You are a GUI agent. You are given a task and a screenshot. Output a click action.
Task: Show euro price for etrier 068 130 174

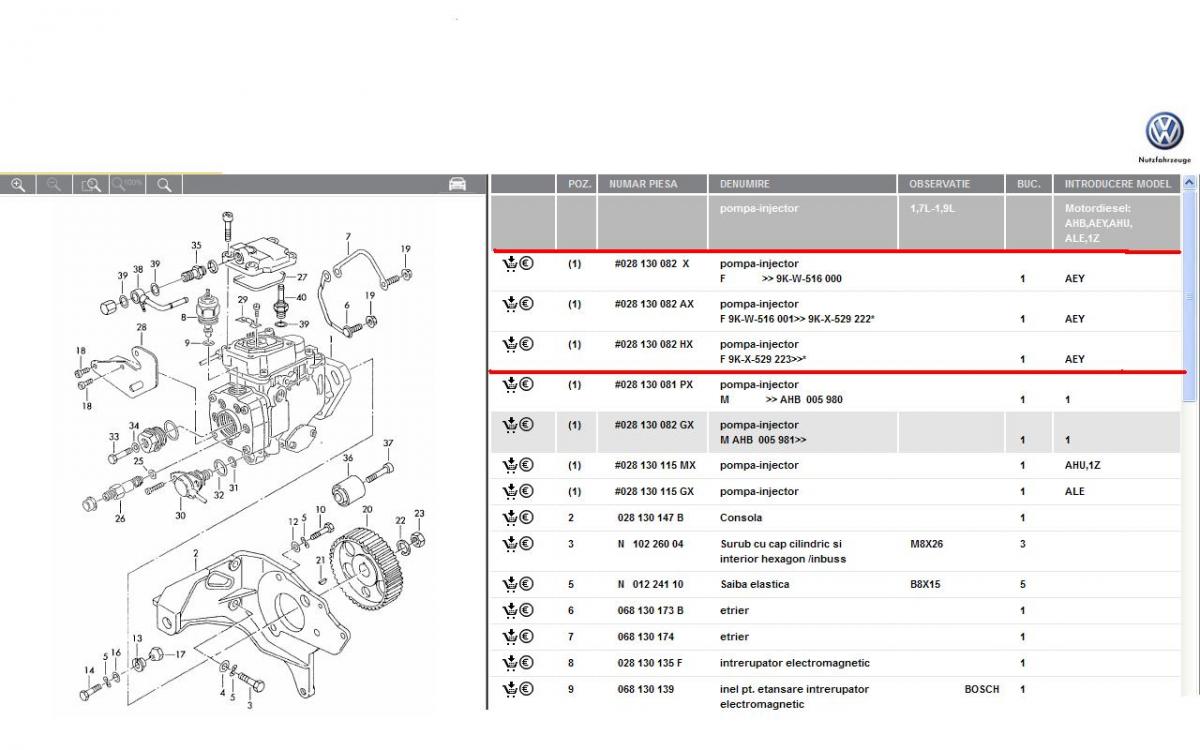[x=526, y=636]
